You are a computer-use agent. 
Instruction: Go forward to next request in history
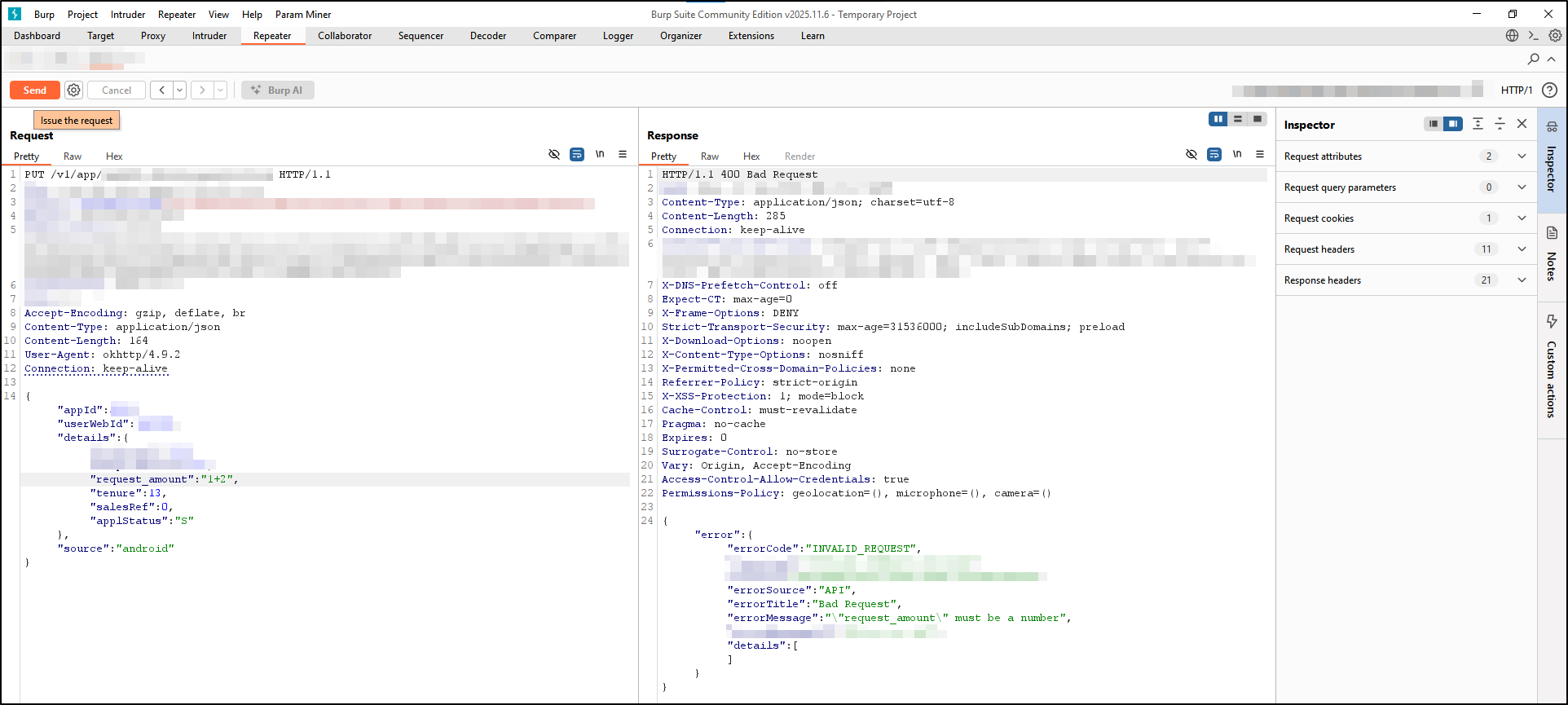tap(202, 90)
